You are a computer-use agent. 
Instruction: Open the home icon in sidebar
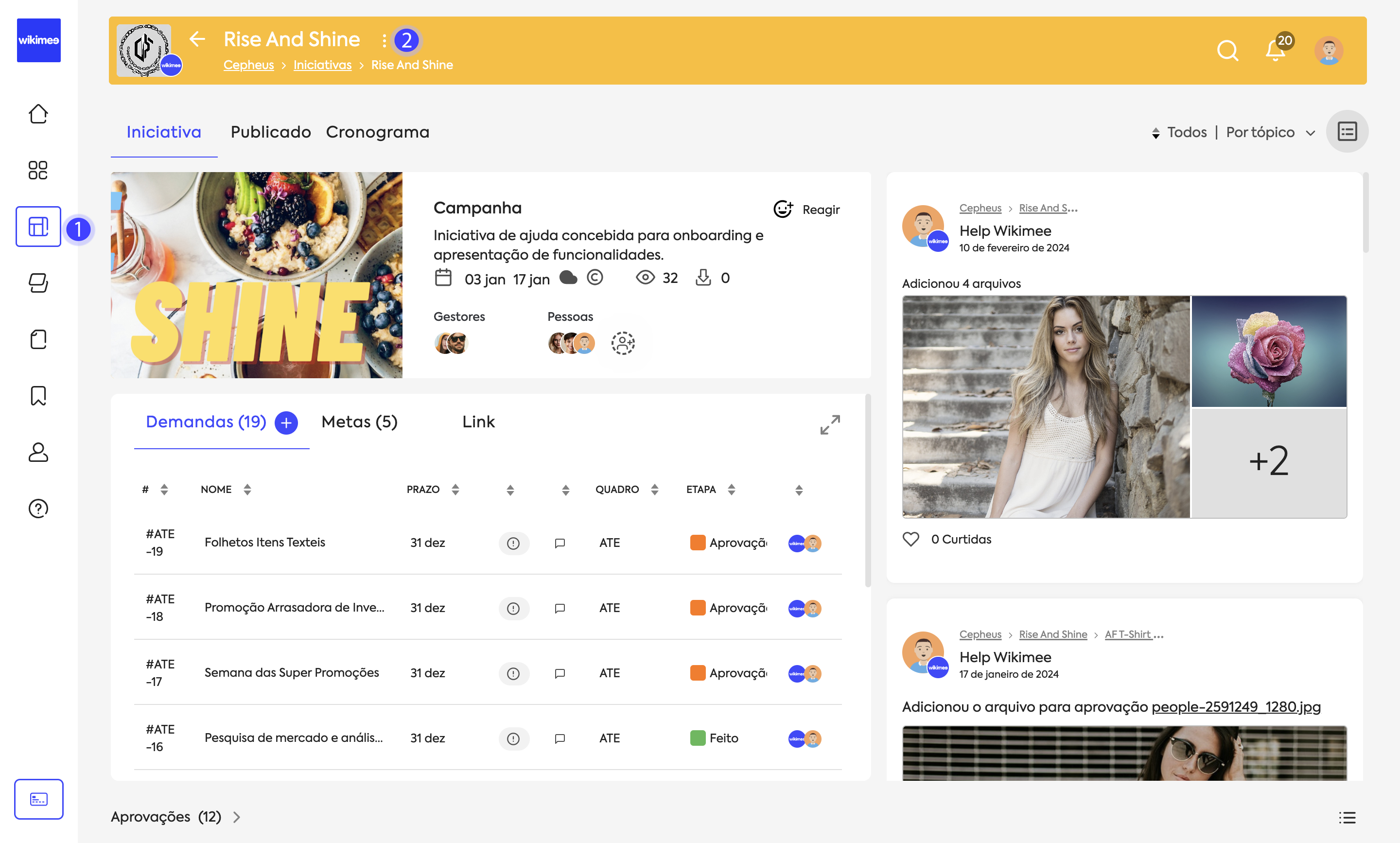click(x=38, y=114)
